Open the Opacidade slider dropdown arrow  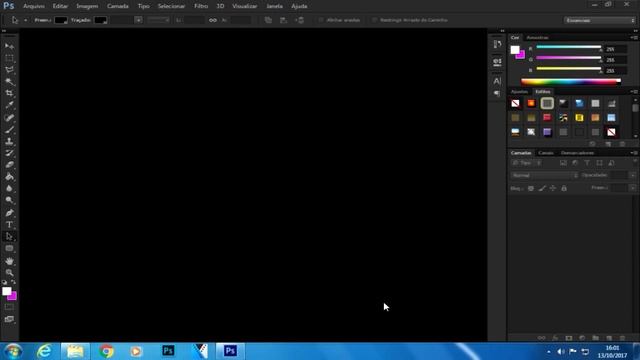[632, 175]
